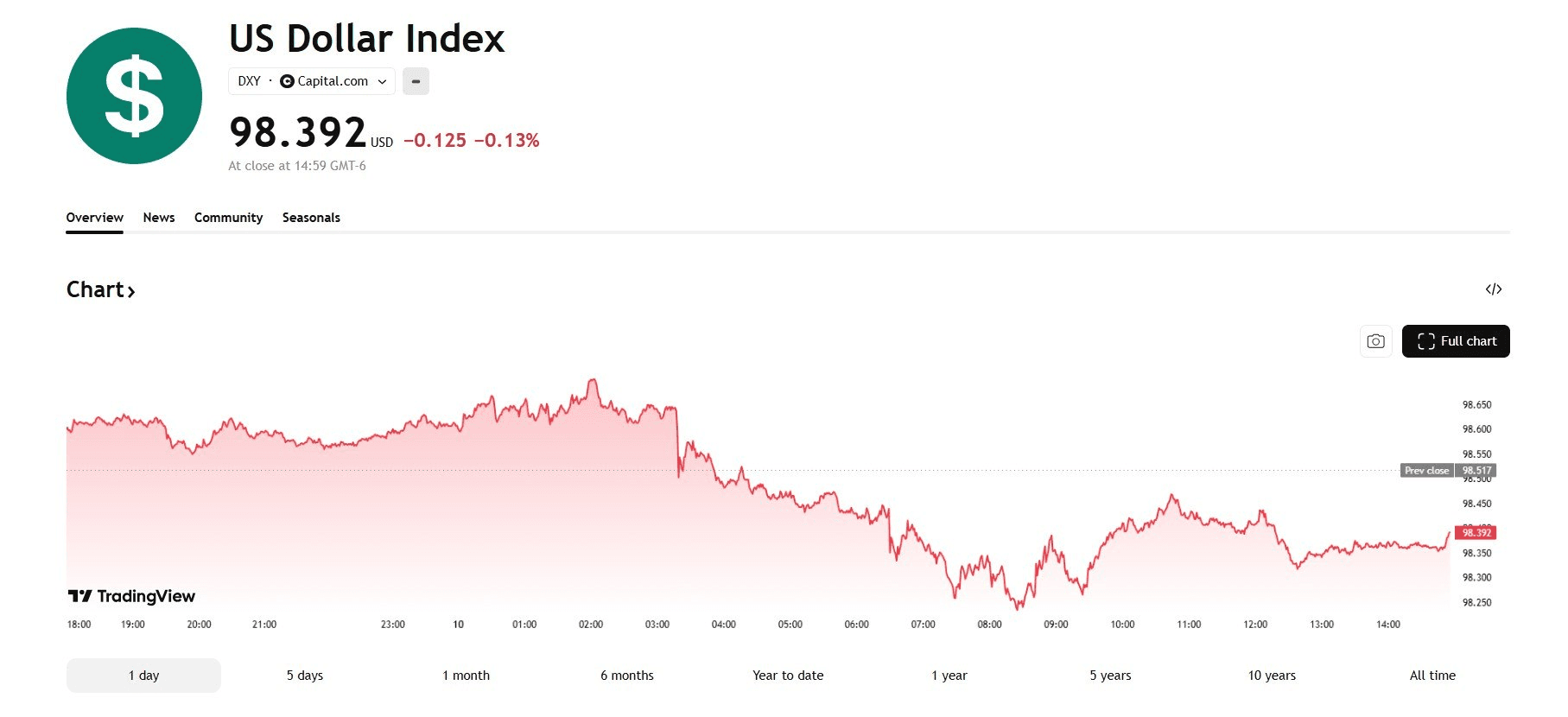Take a chart snapshot with camera icon
Screen dimensions: 1568x717
tap(1375, 341)
